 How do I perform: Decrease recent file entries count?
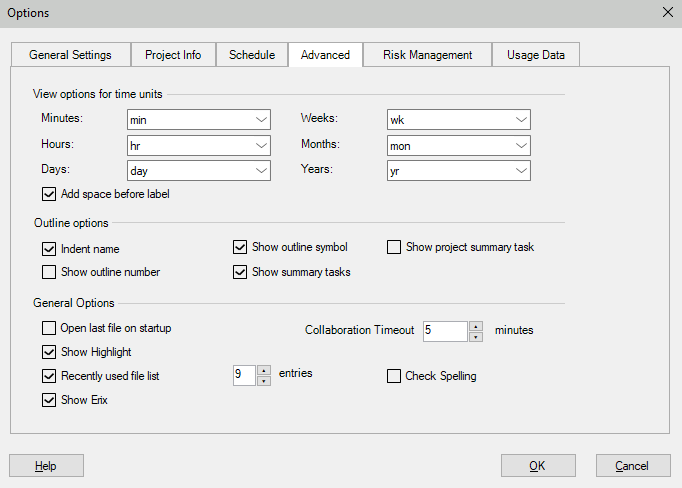coord(264,381)
